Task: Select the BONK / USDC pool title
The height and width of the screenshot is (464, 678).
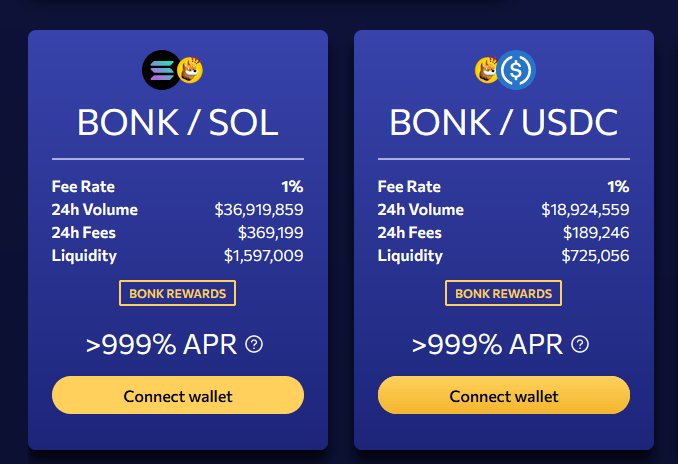Action: click(x=504, y=122)
